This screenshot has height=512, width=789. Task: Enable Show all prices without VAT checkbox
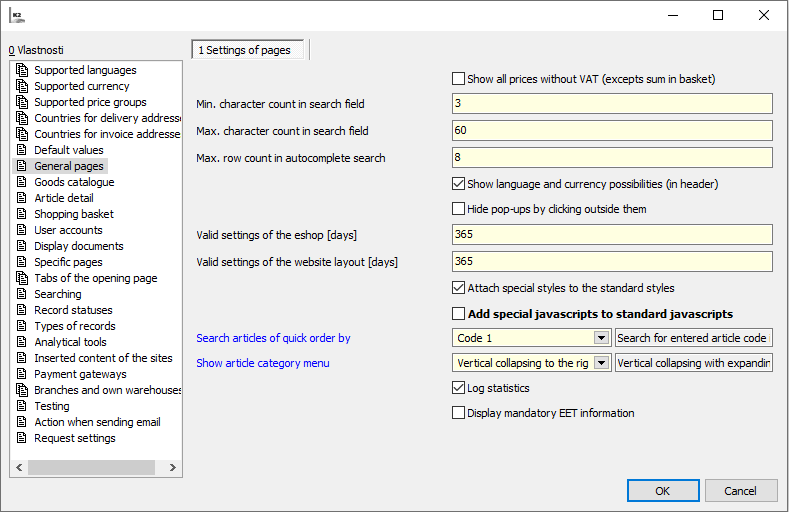tap(459, 79)
